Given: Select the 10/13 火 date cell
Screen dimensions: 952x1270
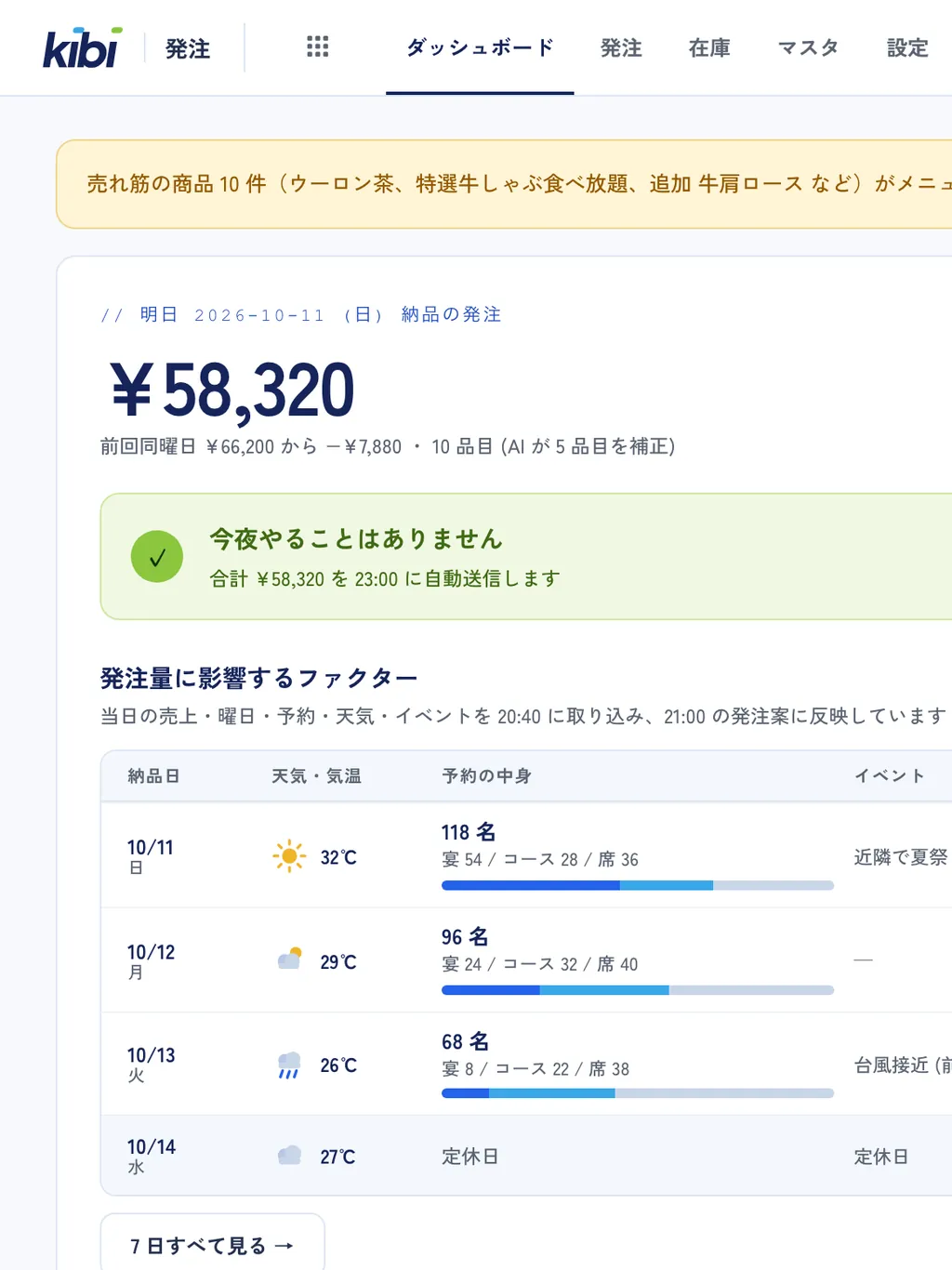Looking at the screenshot, I should tap(151, 1064).
